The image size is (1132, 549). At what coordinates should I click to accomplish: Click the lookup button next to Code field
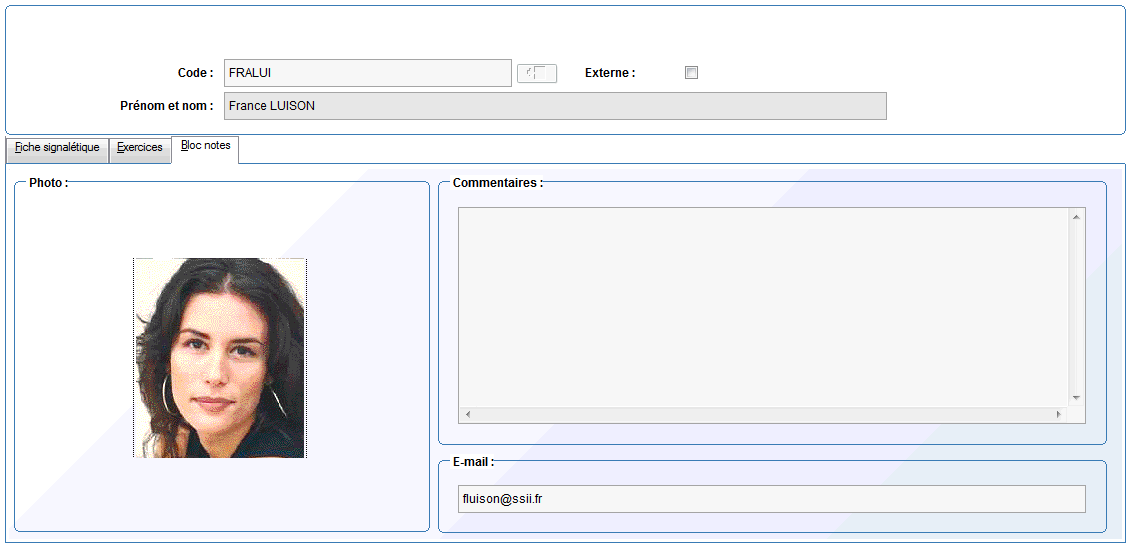point(536,73)
